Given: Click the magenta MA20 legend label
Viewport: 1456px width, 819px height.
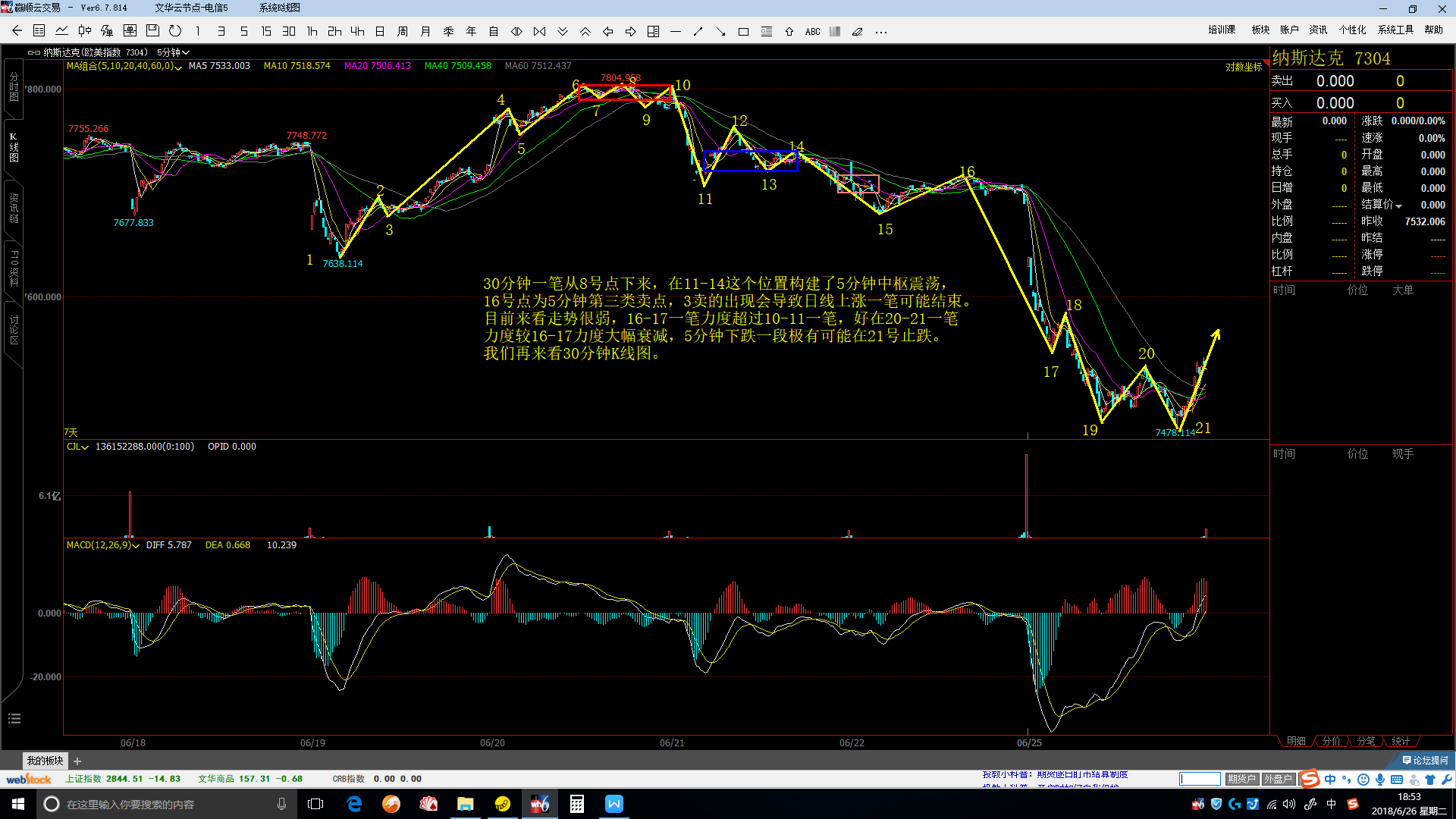Looking at the screenshot, I should coord(377,66).
